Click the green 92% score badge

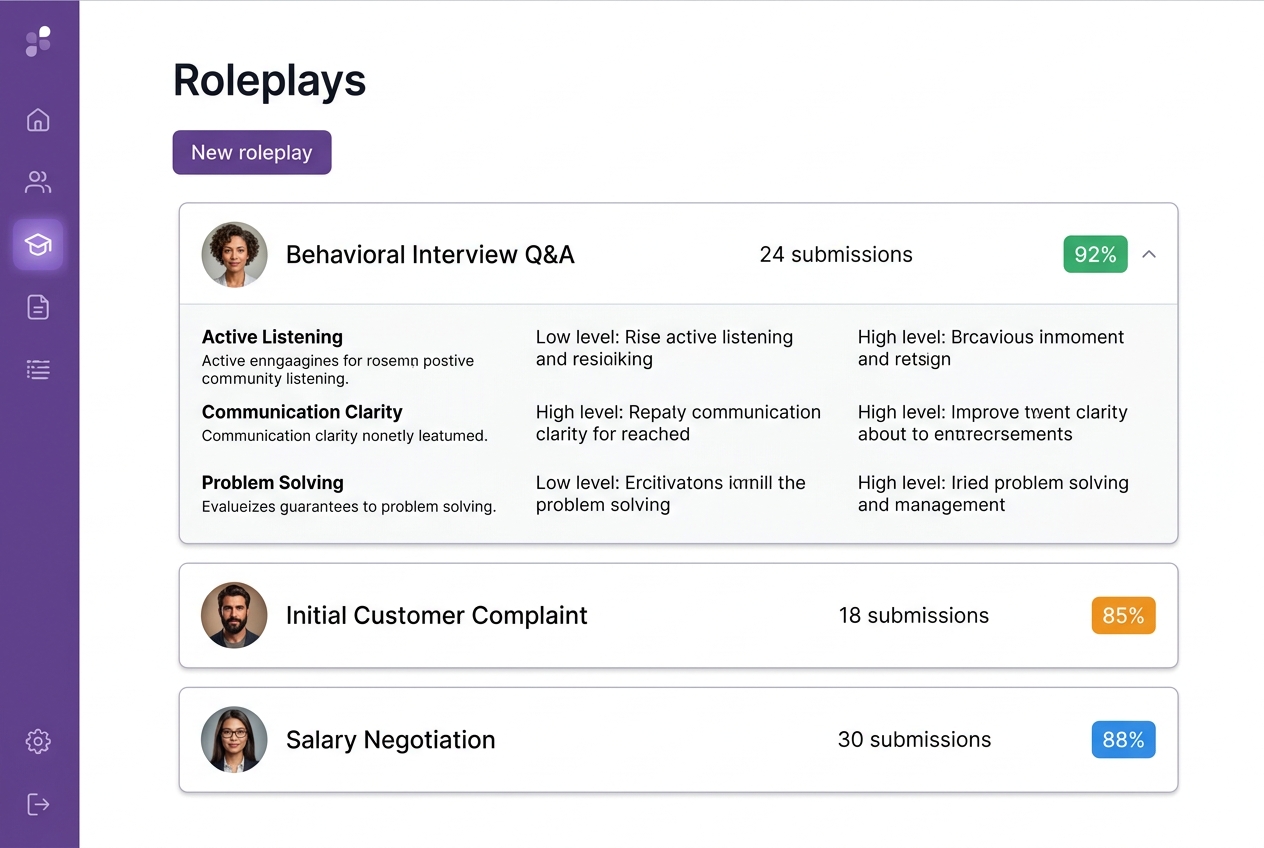(1095, 254)
